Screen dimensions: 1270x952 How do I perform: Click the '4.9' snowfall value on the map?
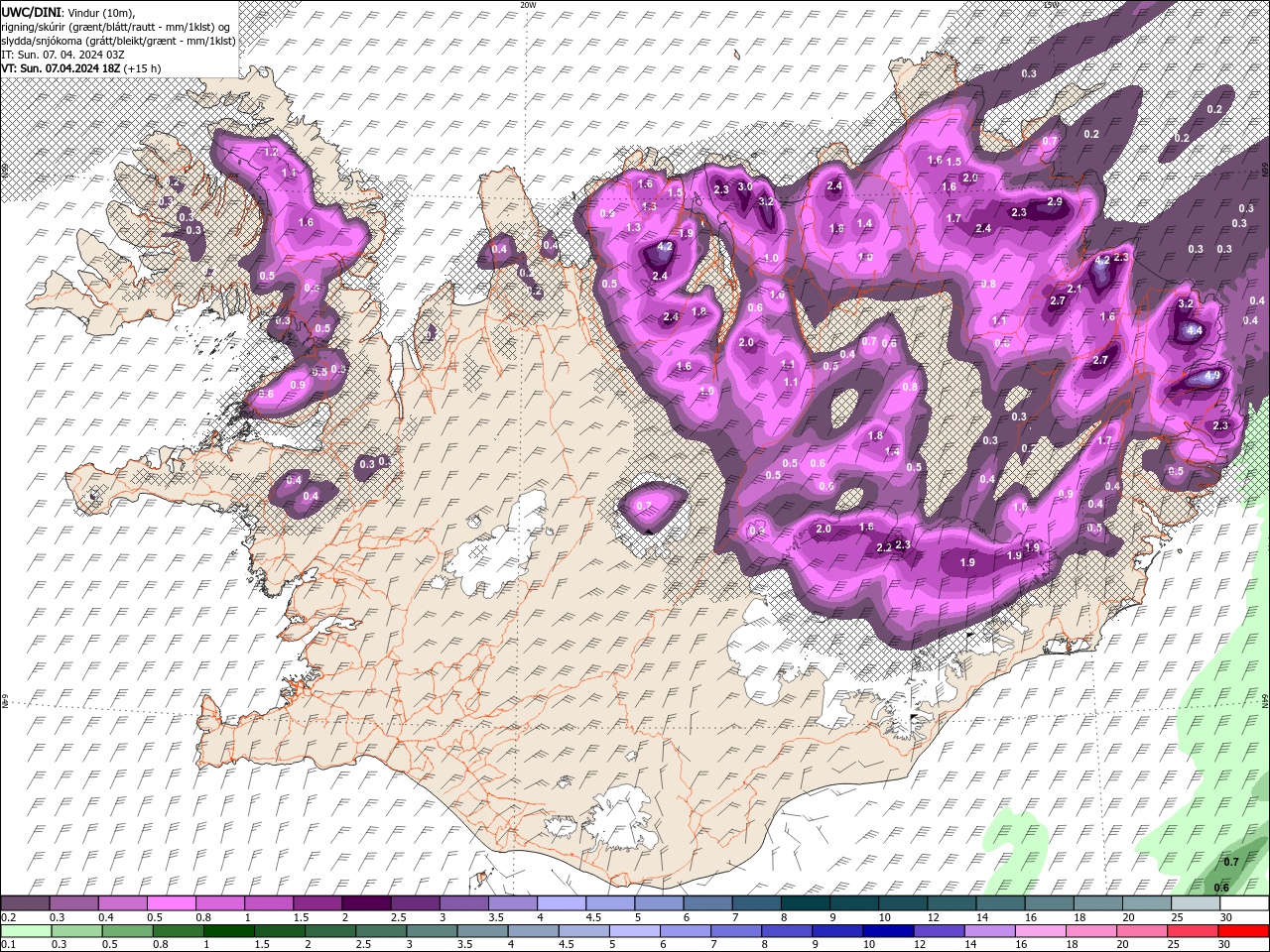click(x=1211, y=377)
